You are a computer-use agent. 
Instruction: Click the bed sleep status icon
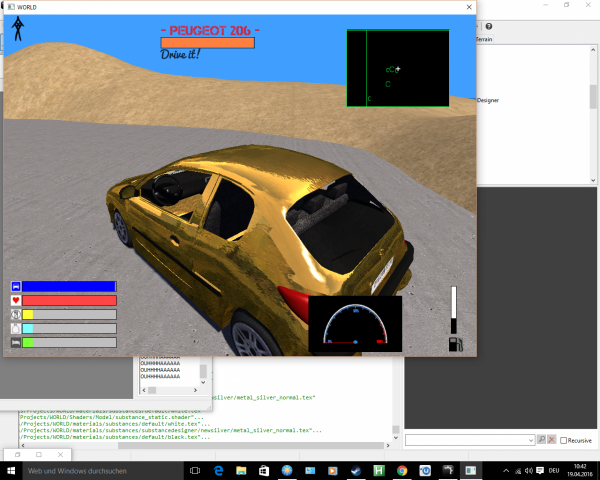coord(16,342)
